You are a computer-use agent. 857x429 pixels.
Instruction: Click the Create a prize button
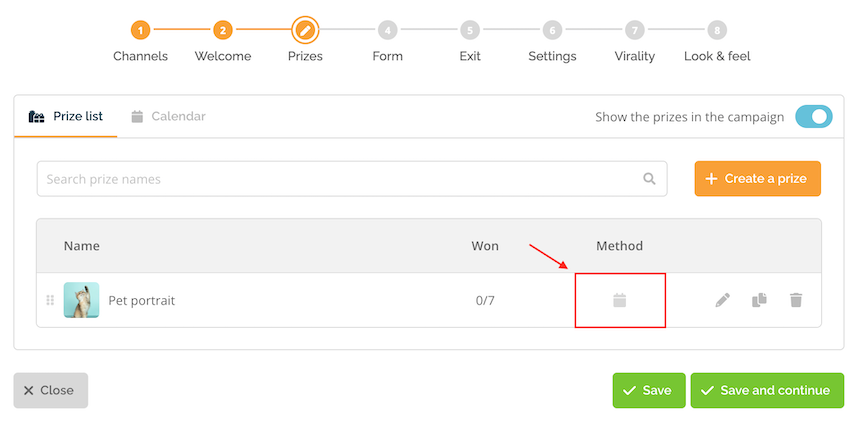pos(758,179)
